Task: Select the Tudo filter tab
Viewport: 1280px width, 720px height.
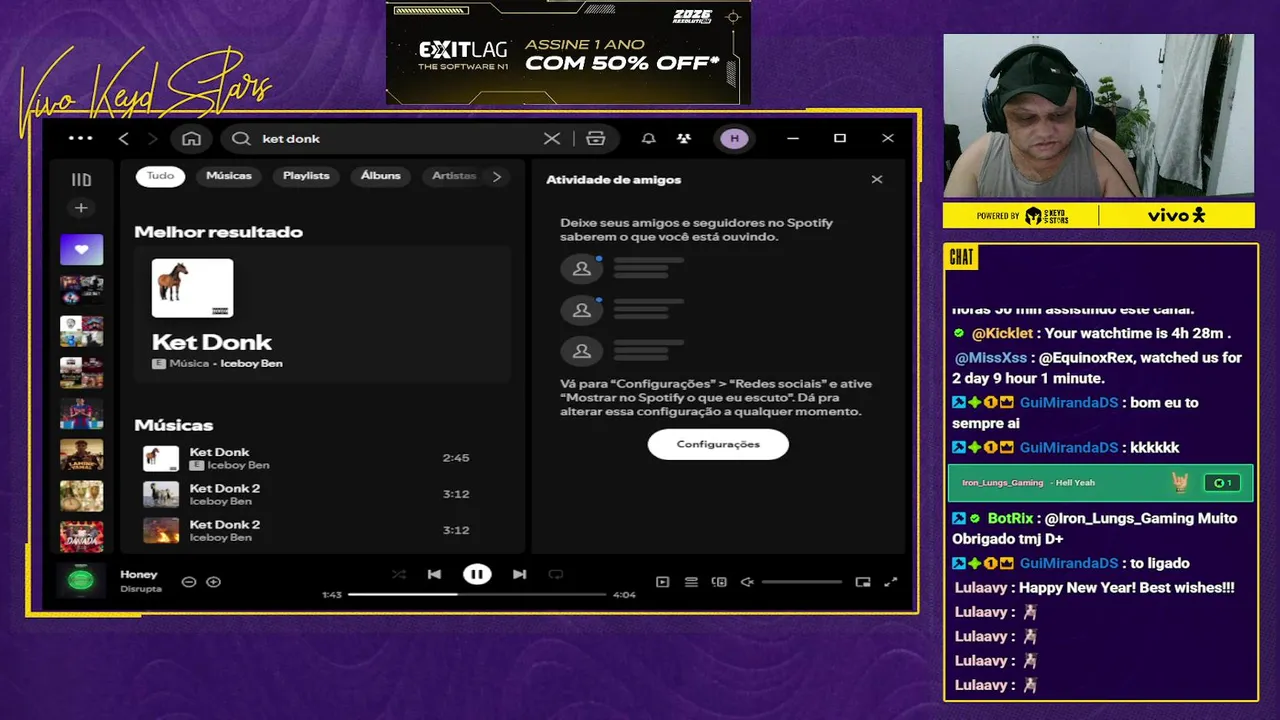Action: tap(161, 176)
